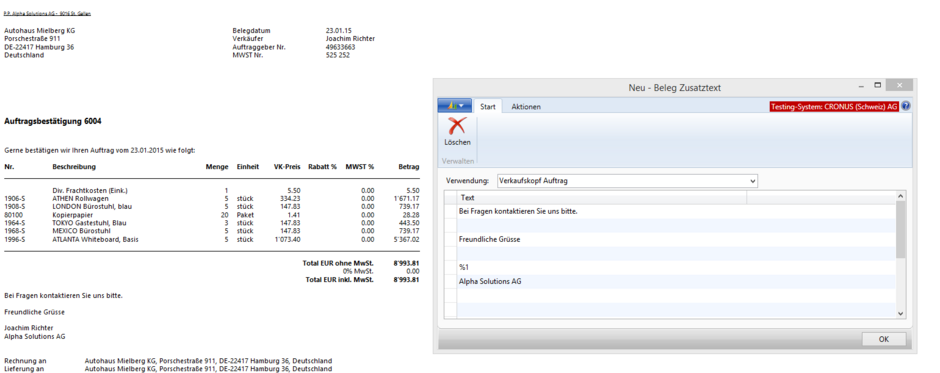This screenshot has width=940, height=373.
Task: Maximize the Beleg Zusatztext window
Action: click(x=878, y=85)
